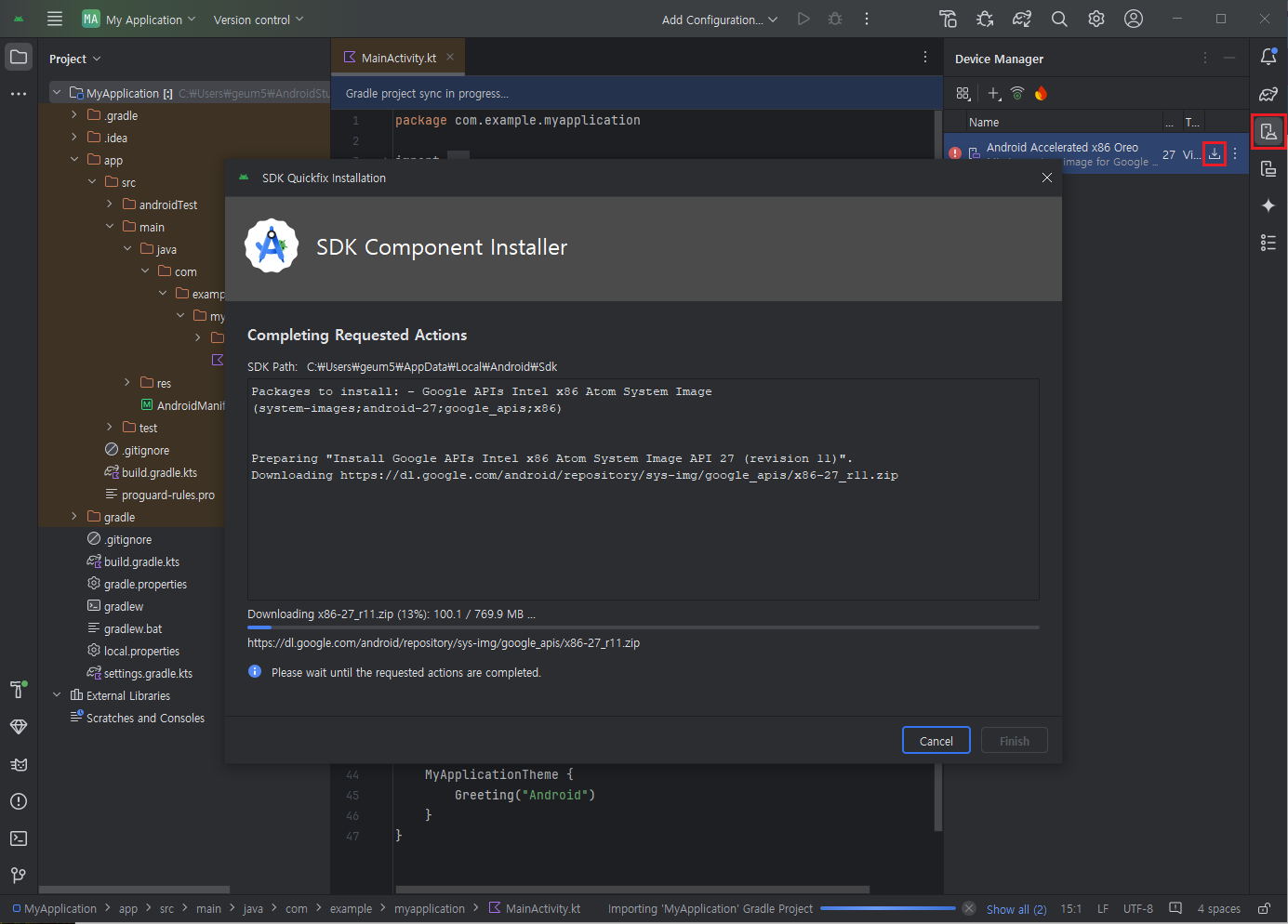Viewport: 1288px width, 924px height.
Task: Open My Application project dropdown
Action: click(139, 19)
